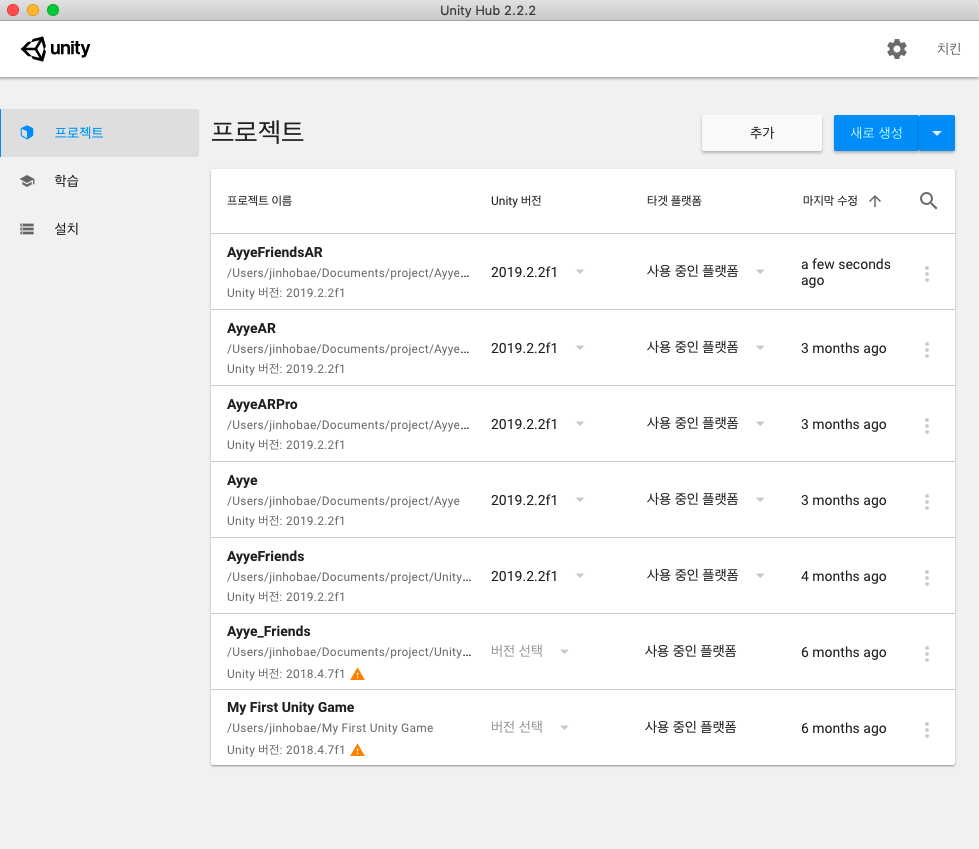The image size is (979, 849).
Task: Open settings via the gear icon
Action: [x=897, y=49]
